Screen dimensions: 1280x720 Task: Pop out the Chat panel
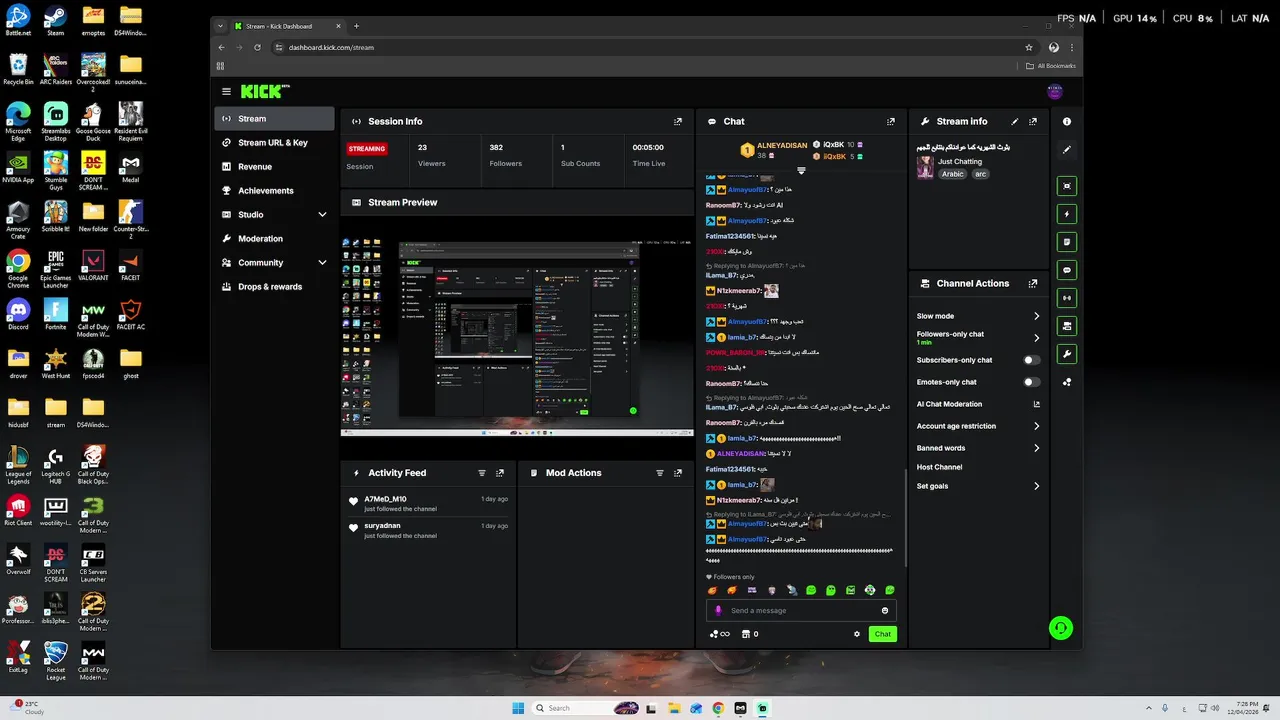[891, 122]
